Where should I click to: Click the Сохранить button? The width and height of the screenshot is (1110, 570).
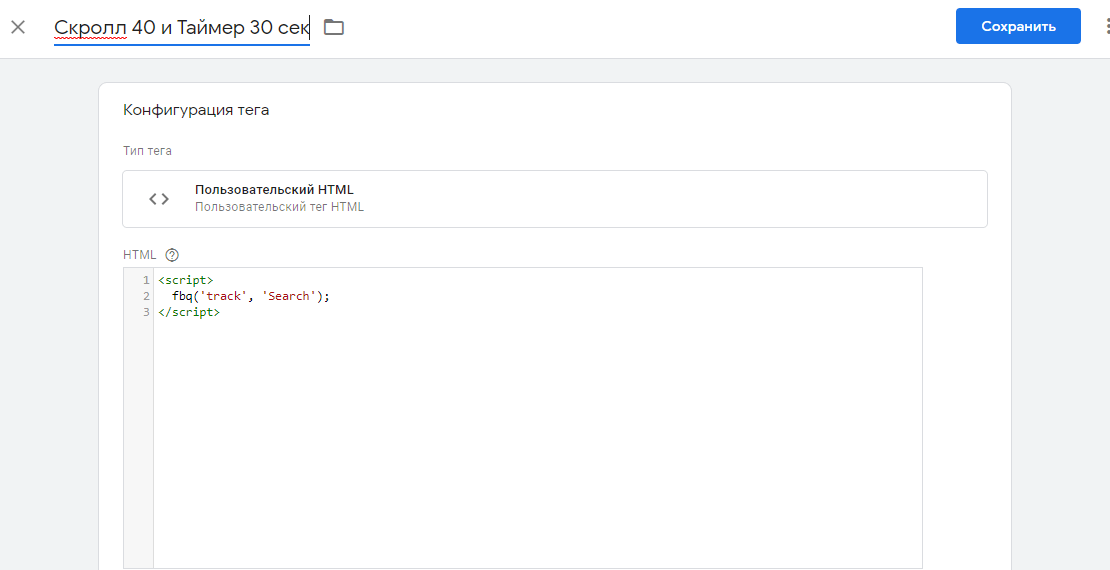tap(1018, 26)
